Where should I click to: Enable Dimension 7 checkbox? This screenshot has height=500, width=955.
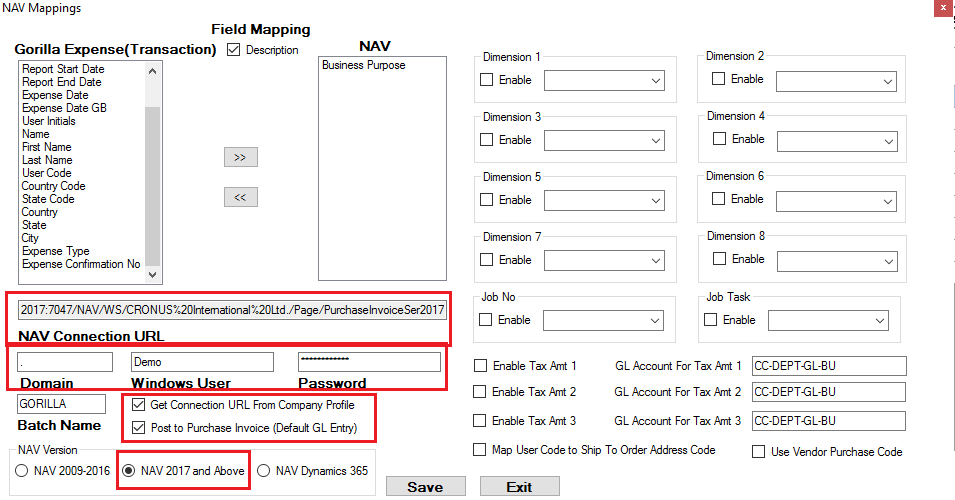pyautogui.click(x=487, y=259)
